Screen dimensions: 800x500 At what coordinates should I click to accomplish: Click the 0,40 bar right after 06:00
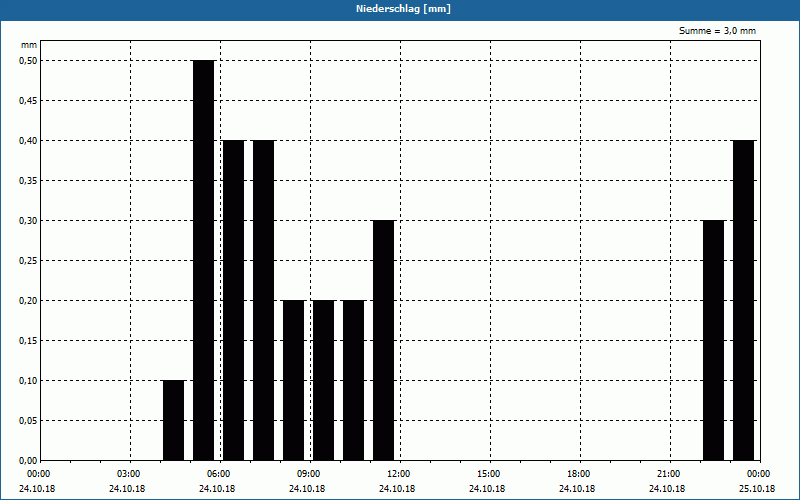(234, 300)
